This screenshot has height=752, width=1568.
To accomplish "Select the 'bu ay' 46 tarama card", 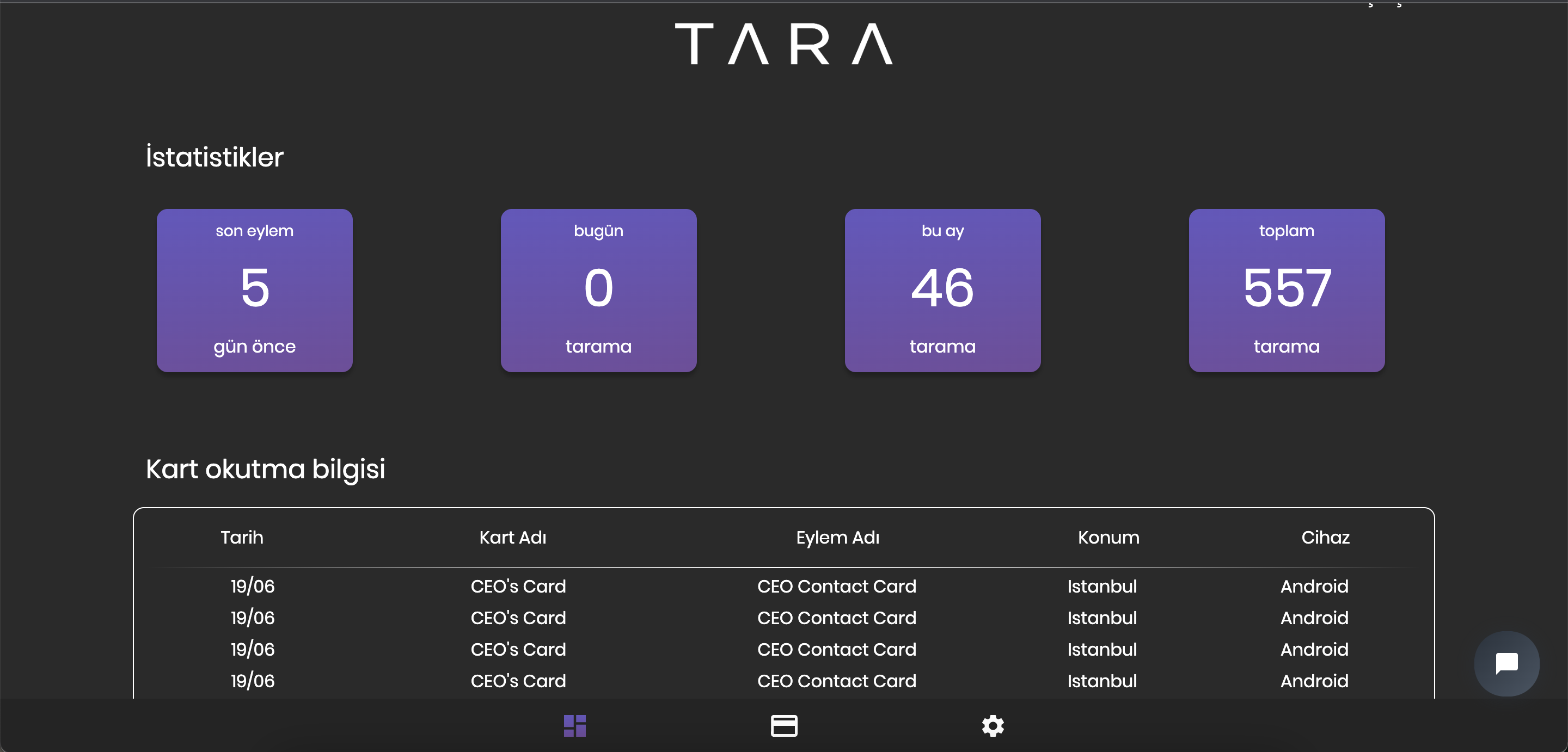I will pos(942,290).
